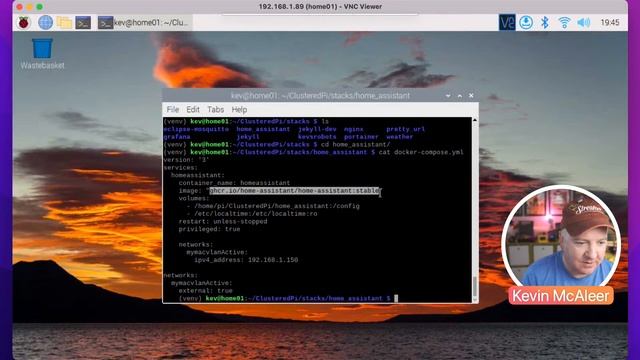Click the volume speaker icon
The height and width of the screenshot is (360, 640).
[x=584, y=22]
